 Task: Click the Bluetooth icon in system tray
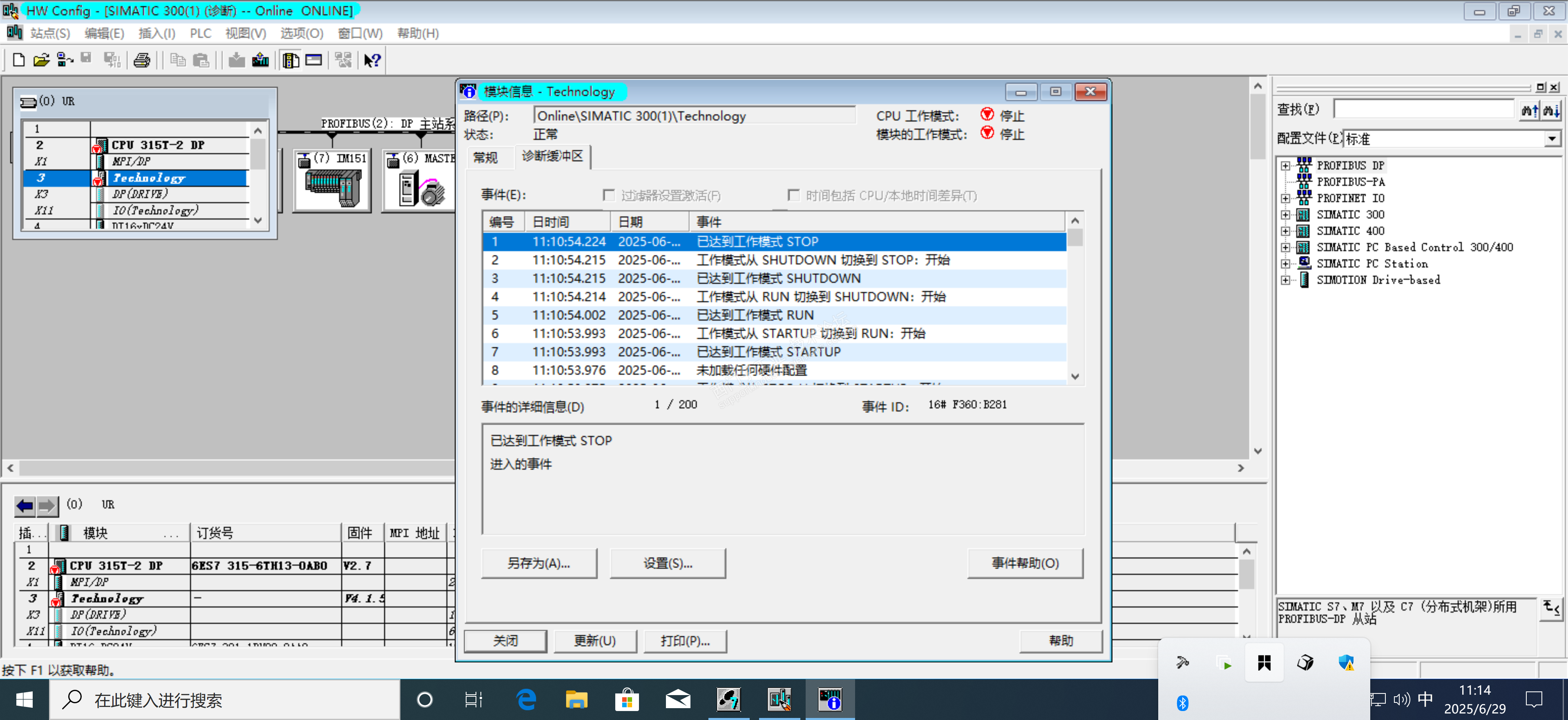(x=1182, y=703)
